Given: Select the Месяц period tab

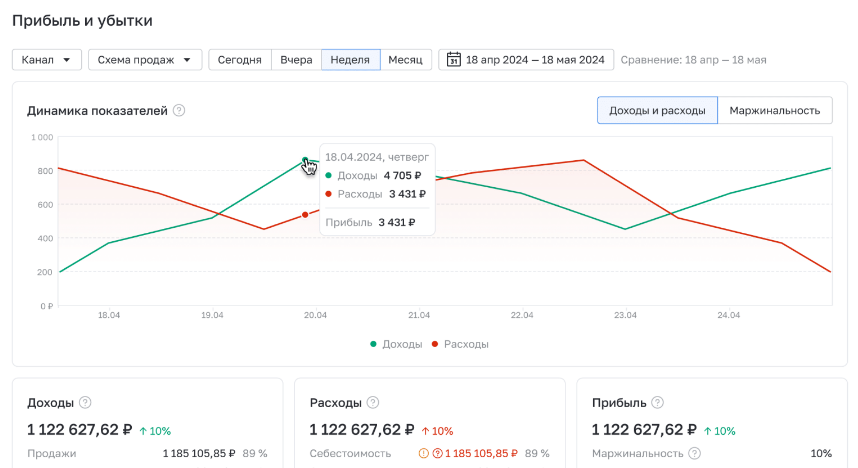Looking at the screenshot, I should [406, 60].
